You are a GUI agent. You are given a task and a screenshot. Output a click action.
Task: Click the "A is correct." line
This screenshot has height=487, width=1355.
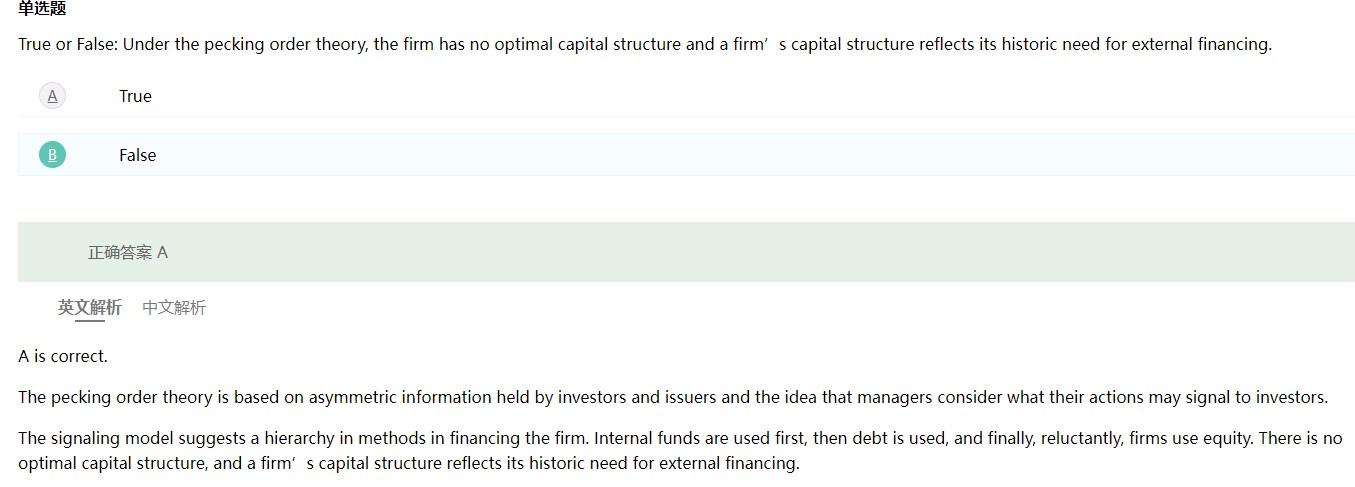[63, 356]
